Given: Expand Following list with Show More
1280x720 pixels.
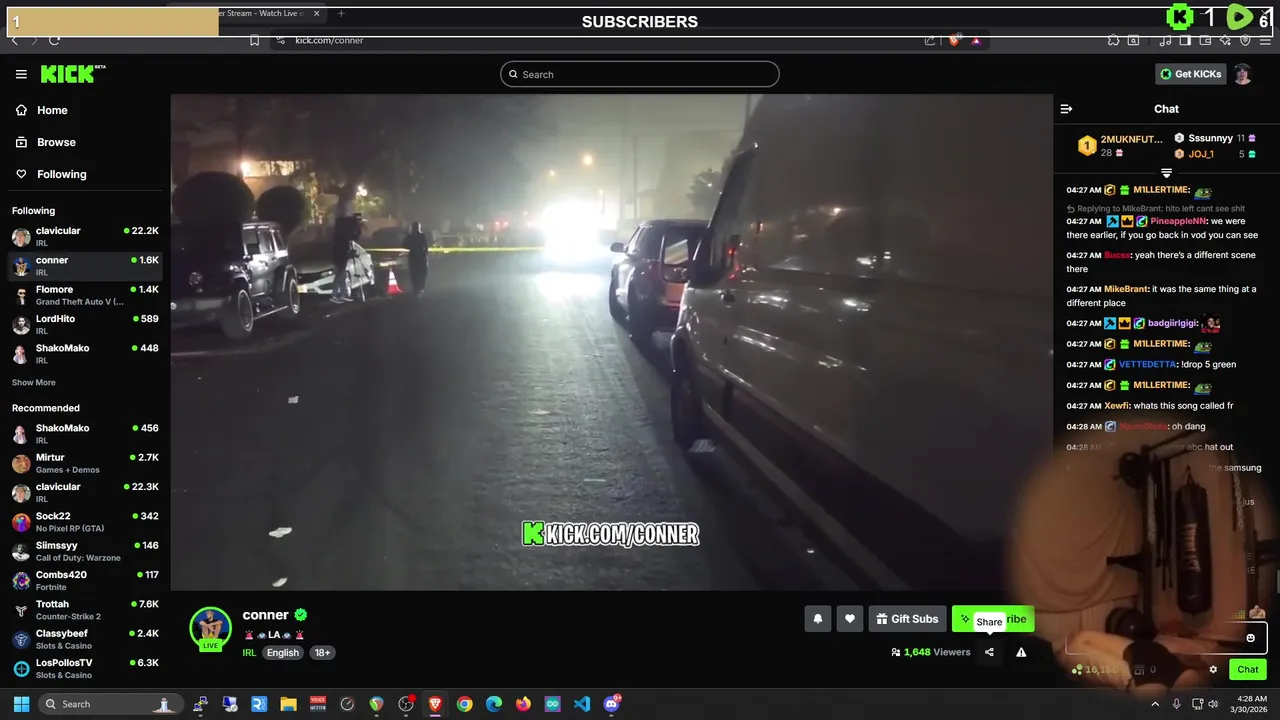Looking at the screenshot, I should (x=34, y=382).
